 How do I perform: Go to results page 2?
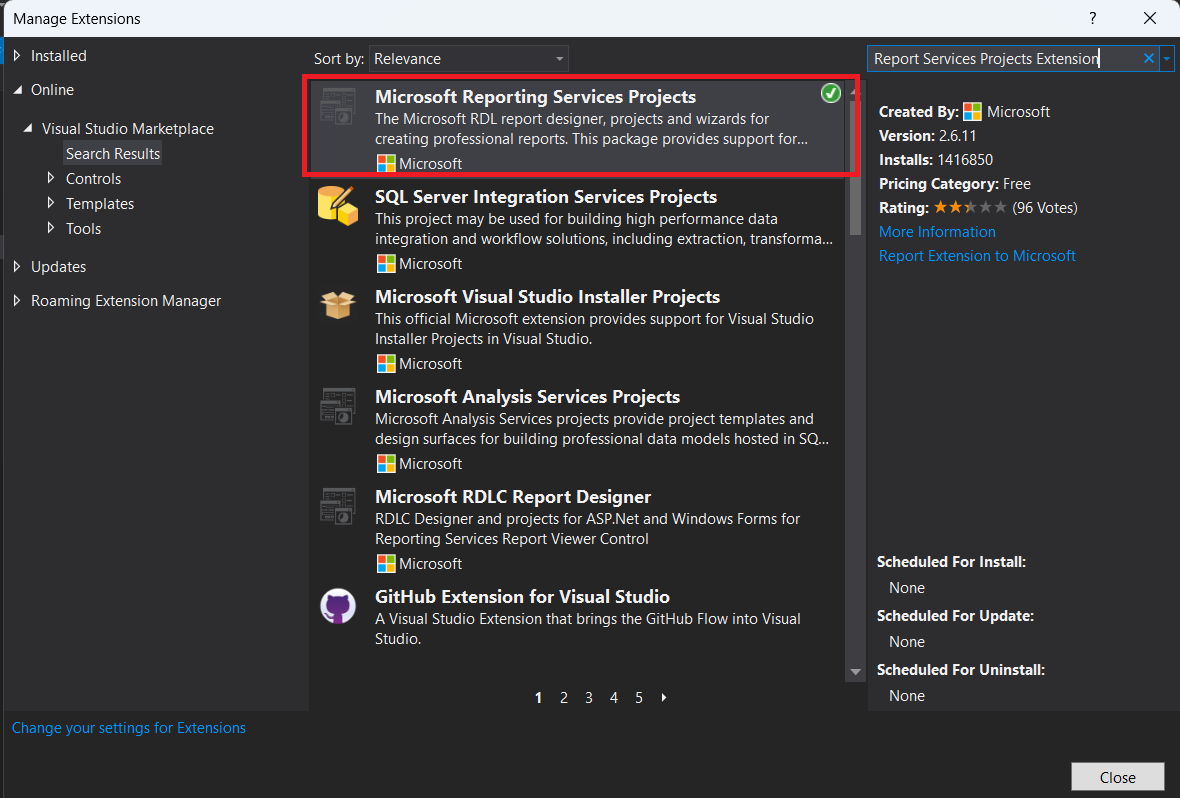pyautogui.click(x=564, y=698)
